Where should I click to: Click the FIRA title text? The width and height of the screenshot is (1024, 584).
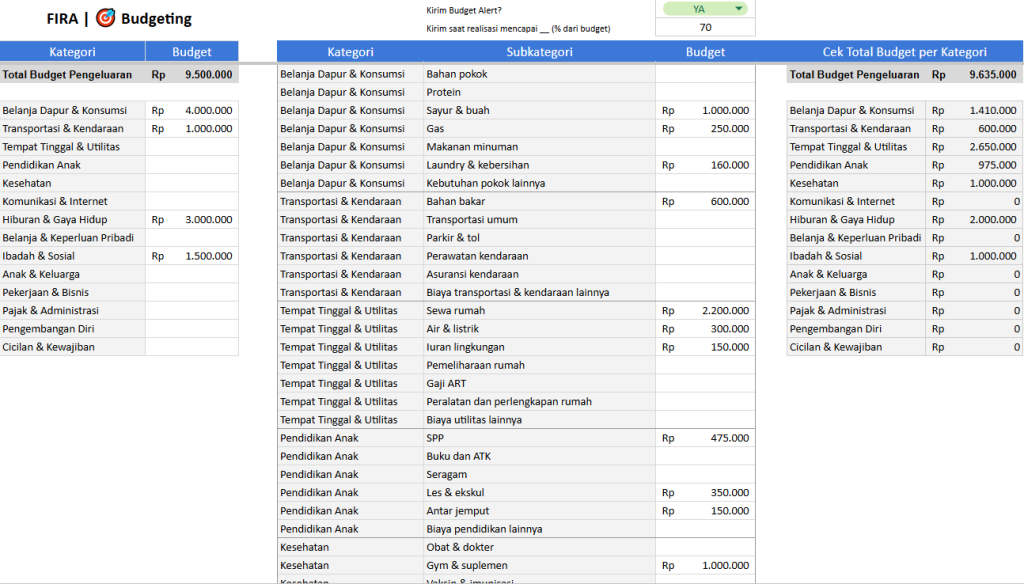pyautogui.click(x=62, y=19)
